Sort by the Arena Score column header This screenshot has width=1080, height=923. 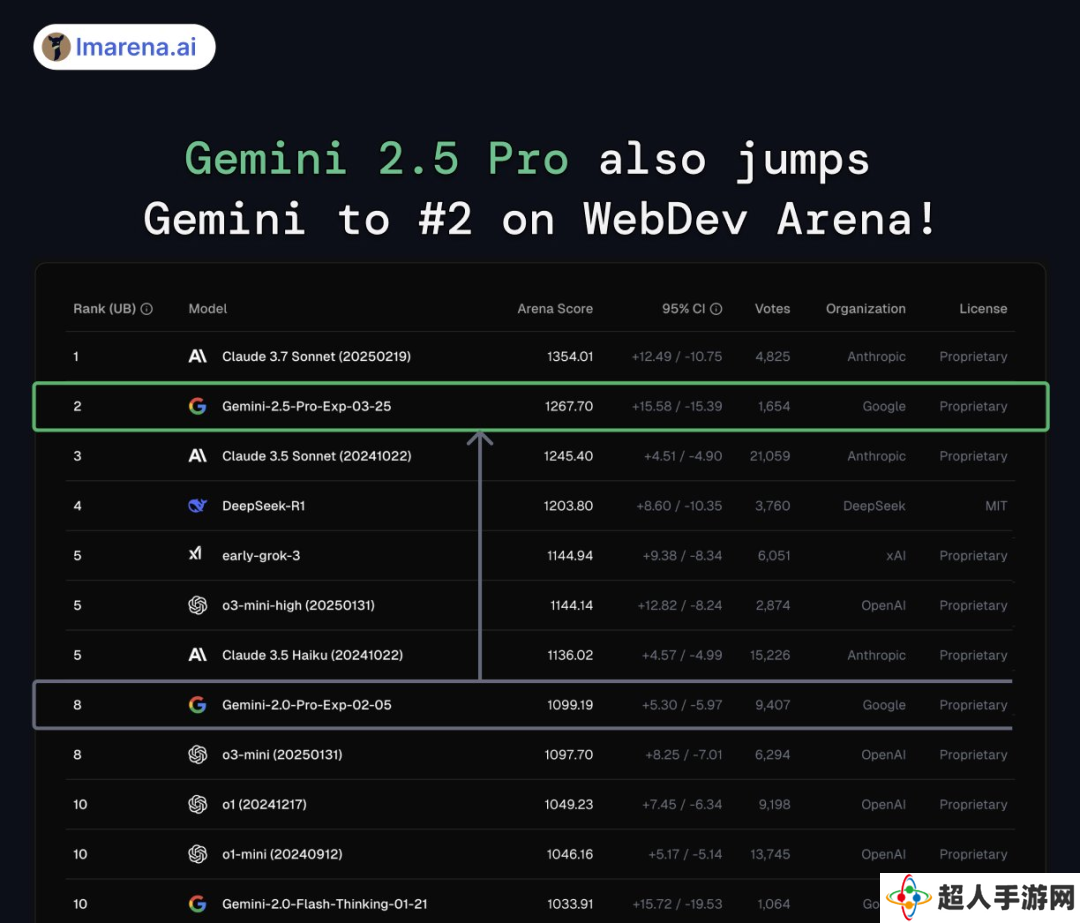click(x=555, y=309)
